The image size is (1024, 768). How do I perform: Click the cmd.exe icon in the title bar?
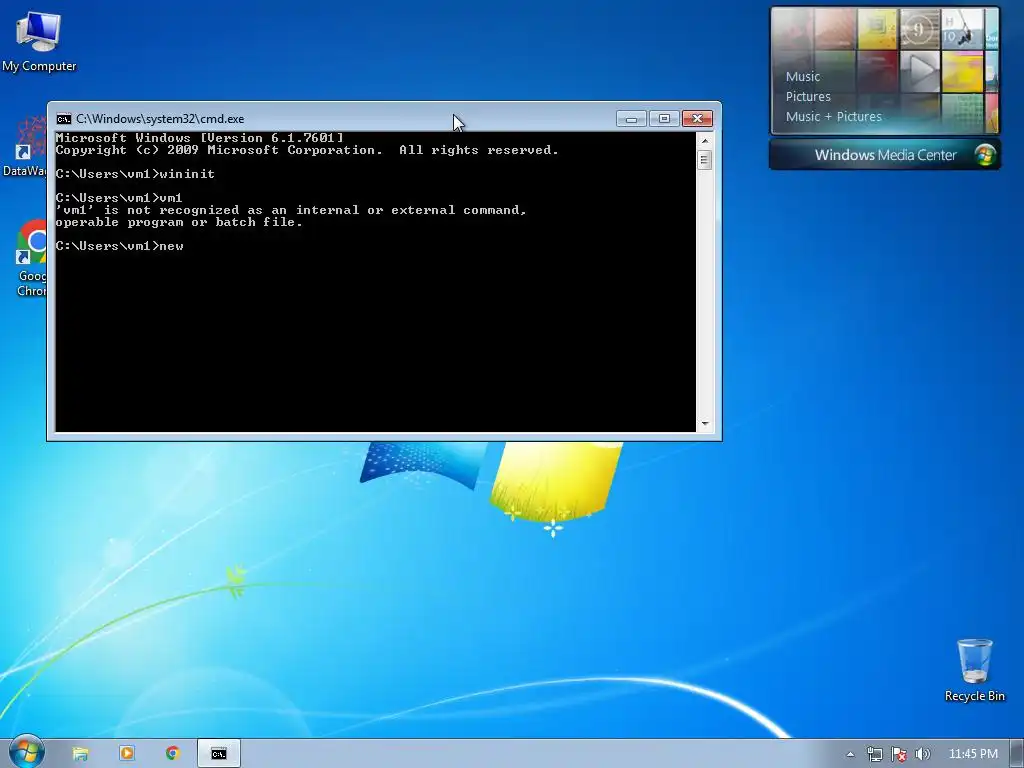pyautogui.click(x=63, y=119)
